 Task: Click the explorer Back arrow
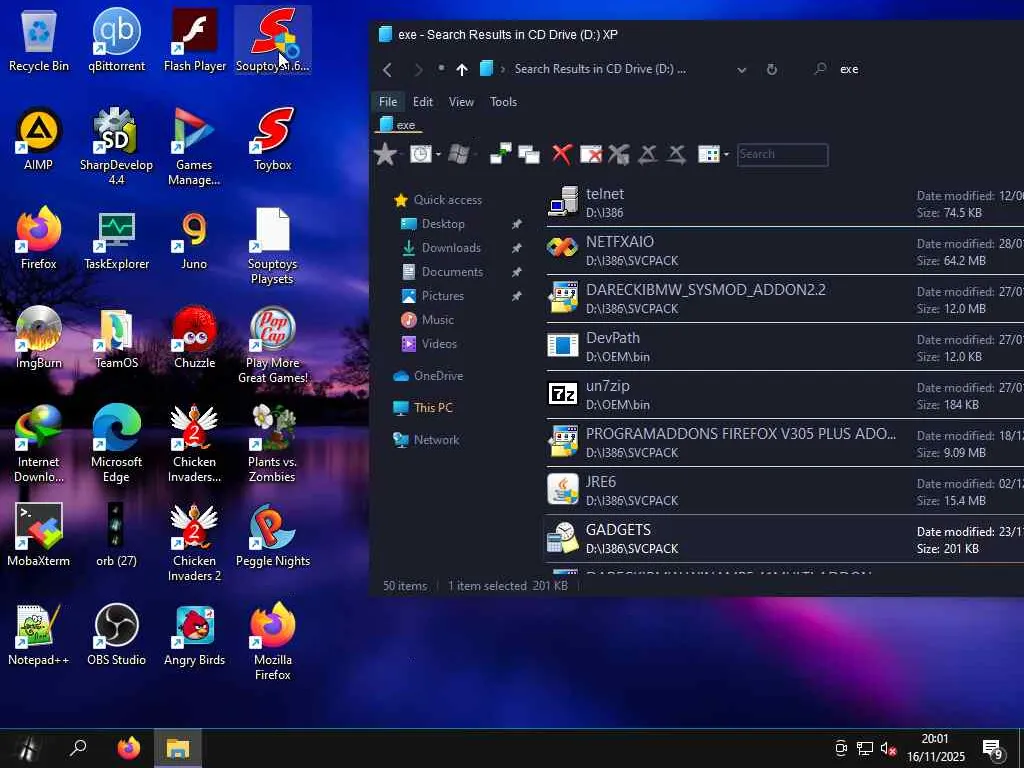click(x=387, y=69)
